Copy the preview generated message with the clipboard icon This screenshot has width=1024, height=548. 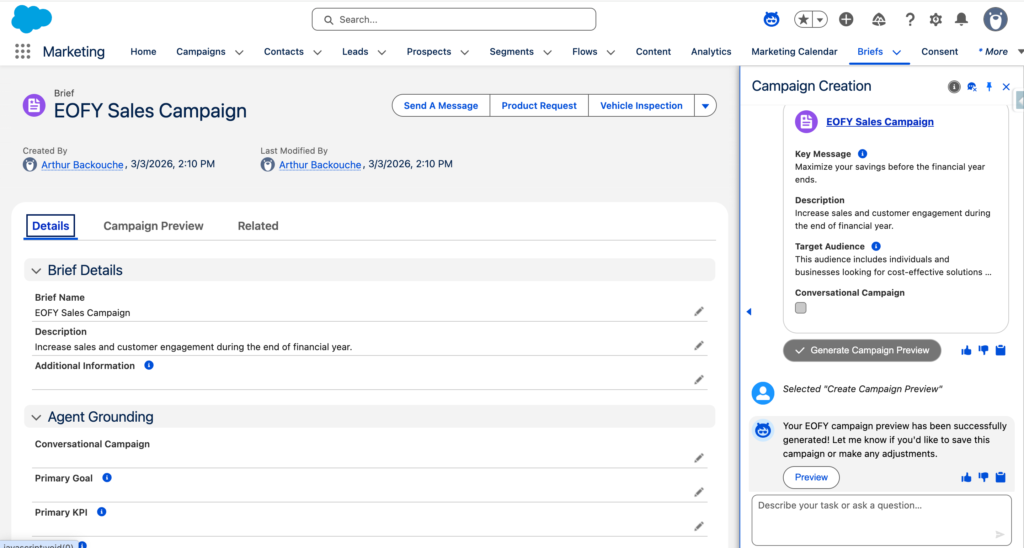pos(1000,478)
